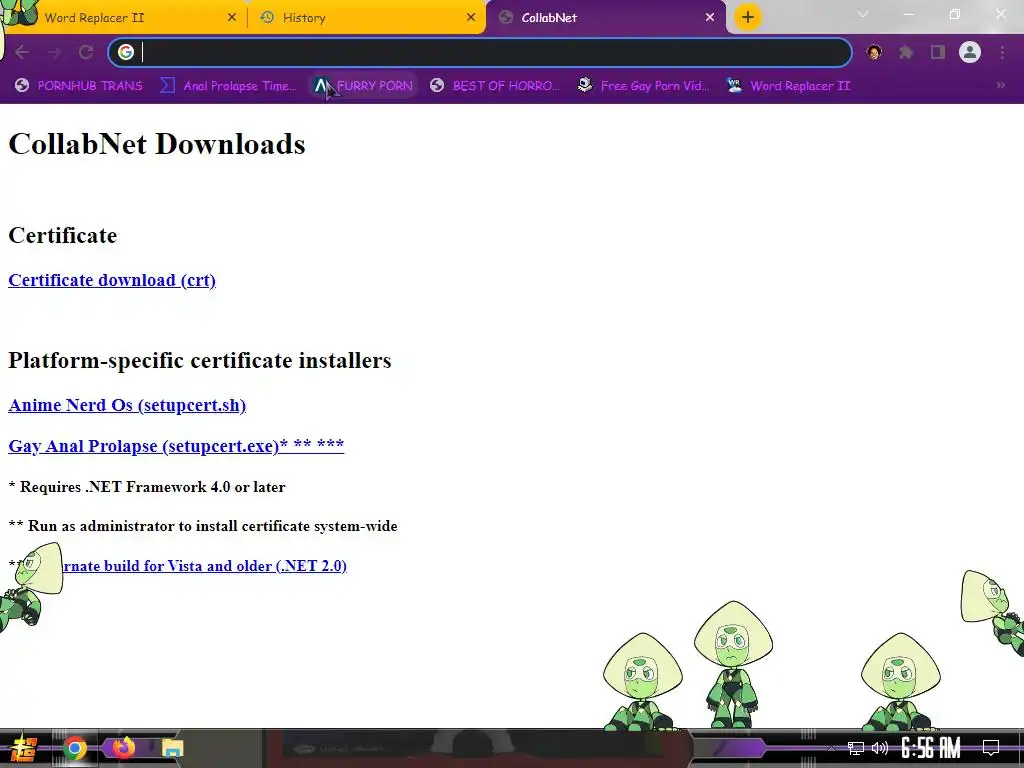Open the volume icon in the system tray
Screen dimensions: 1024x768
[x=880, y=748]
